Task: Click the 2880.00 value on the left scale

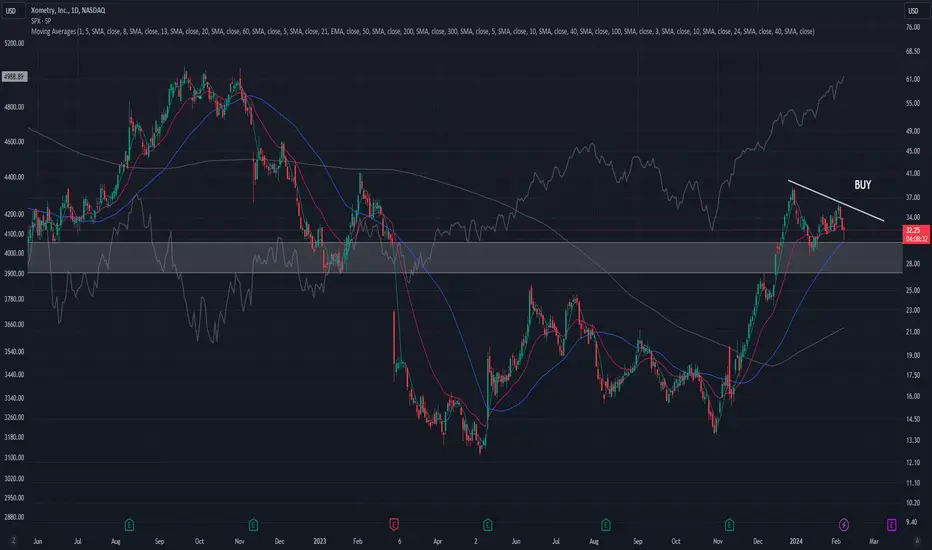Action: point(14,517)
